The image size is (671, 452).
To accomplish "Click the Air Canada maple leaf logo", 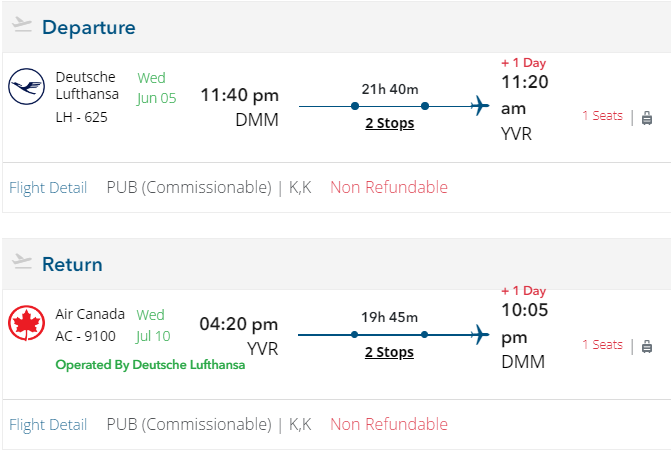I will coord(27,325).
